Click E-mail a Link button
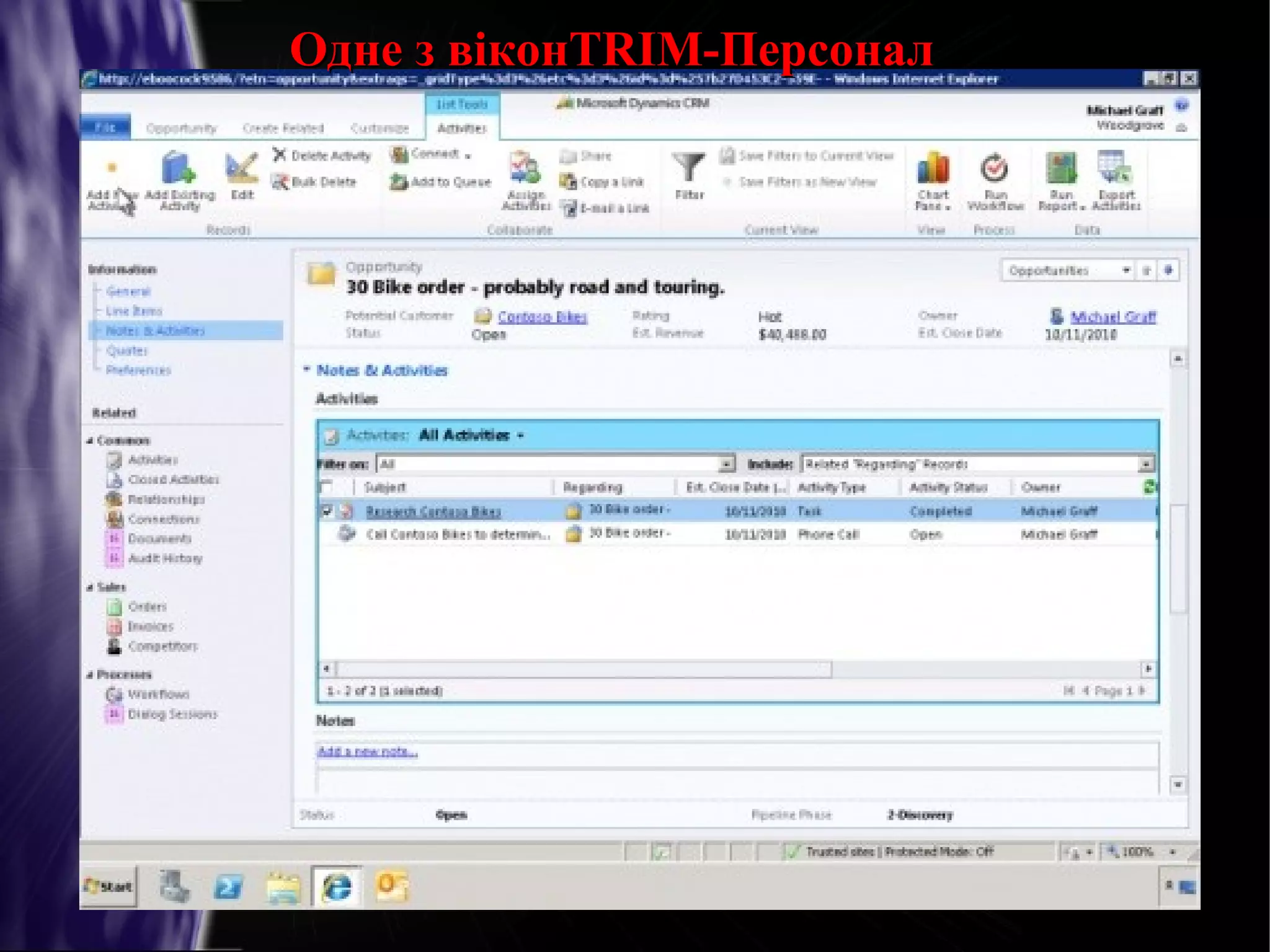 point(605,209)
